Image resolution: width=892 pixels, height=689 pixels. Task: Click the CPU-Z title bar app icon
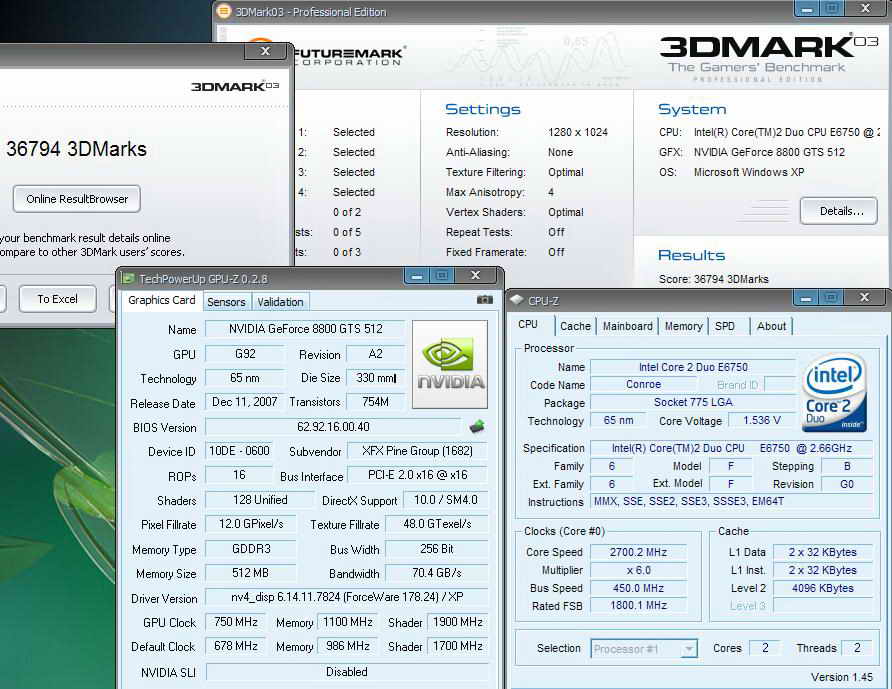pyautogui.click(x=517, y=300)
